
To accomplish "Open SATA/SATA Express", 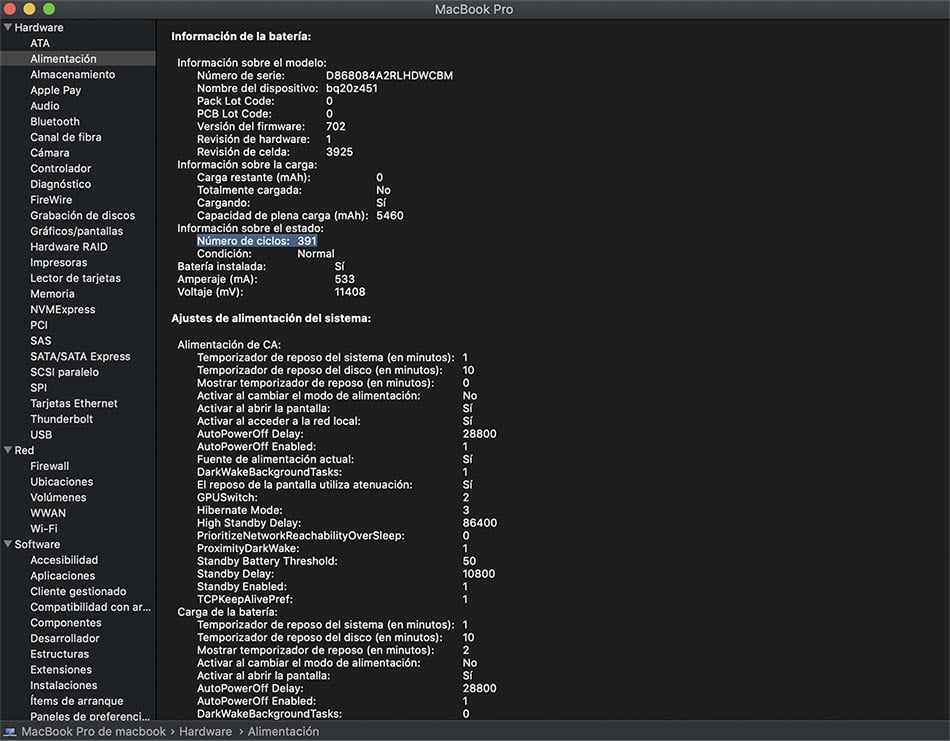I will (x=81, y=356).
